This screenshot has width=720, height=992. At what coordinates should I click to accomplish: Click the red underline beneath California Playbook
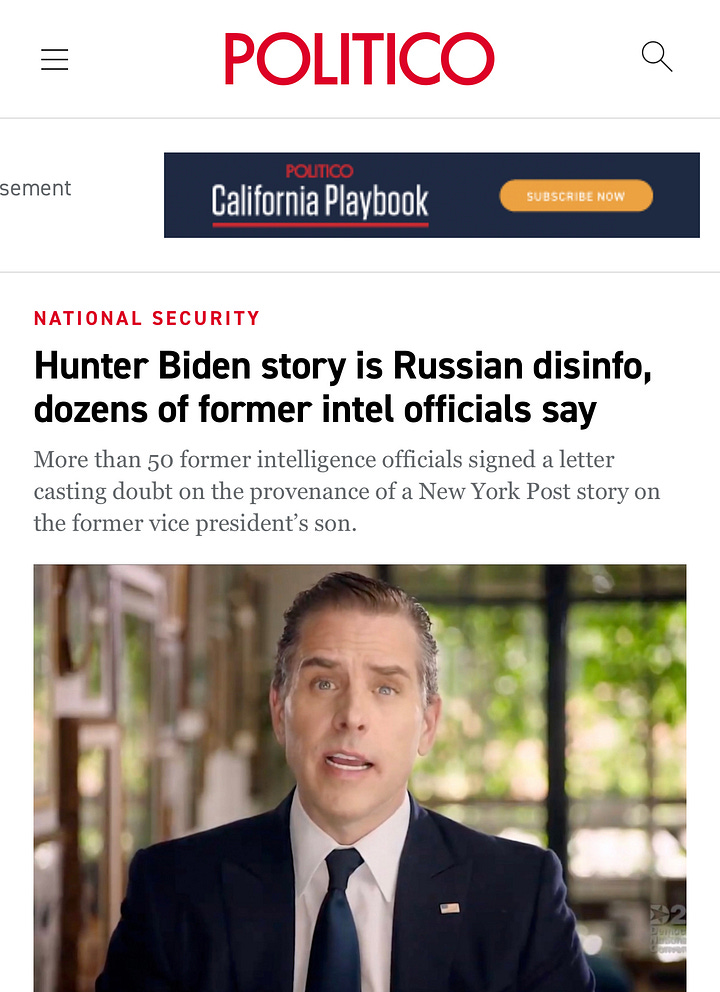320,225
